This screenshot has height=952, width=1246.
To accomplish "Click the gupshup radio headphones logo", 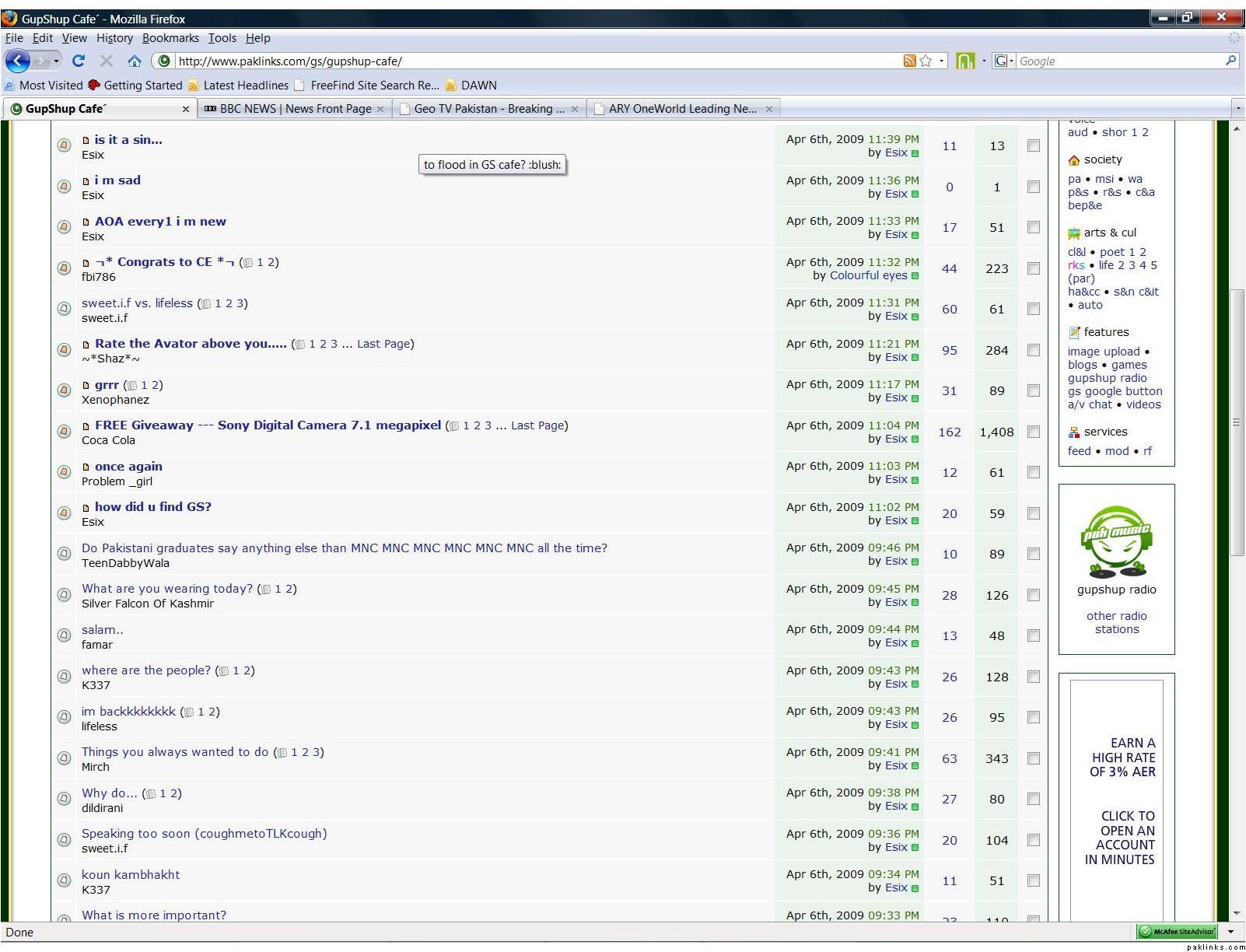I will tap(1116, 541).
